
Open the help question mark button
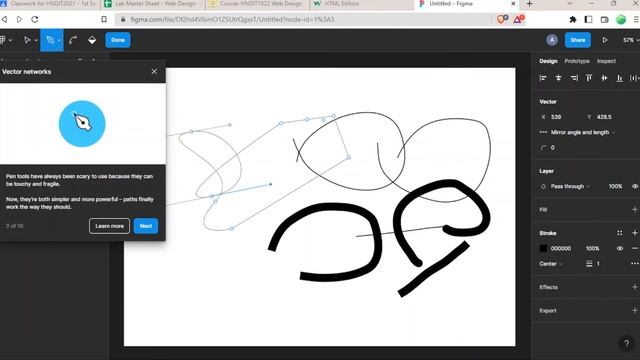pos(627,344)
